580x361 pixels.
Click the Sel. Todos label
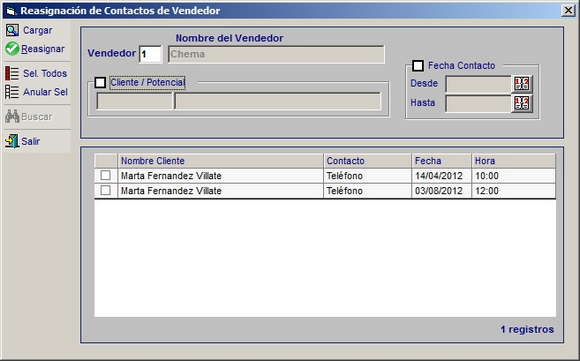[45, 73]
